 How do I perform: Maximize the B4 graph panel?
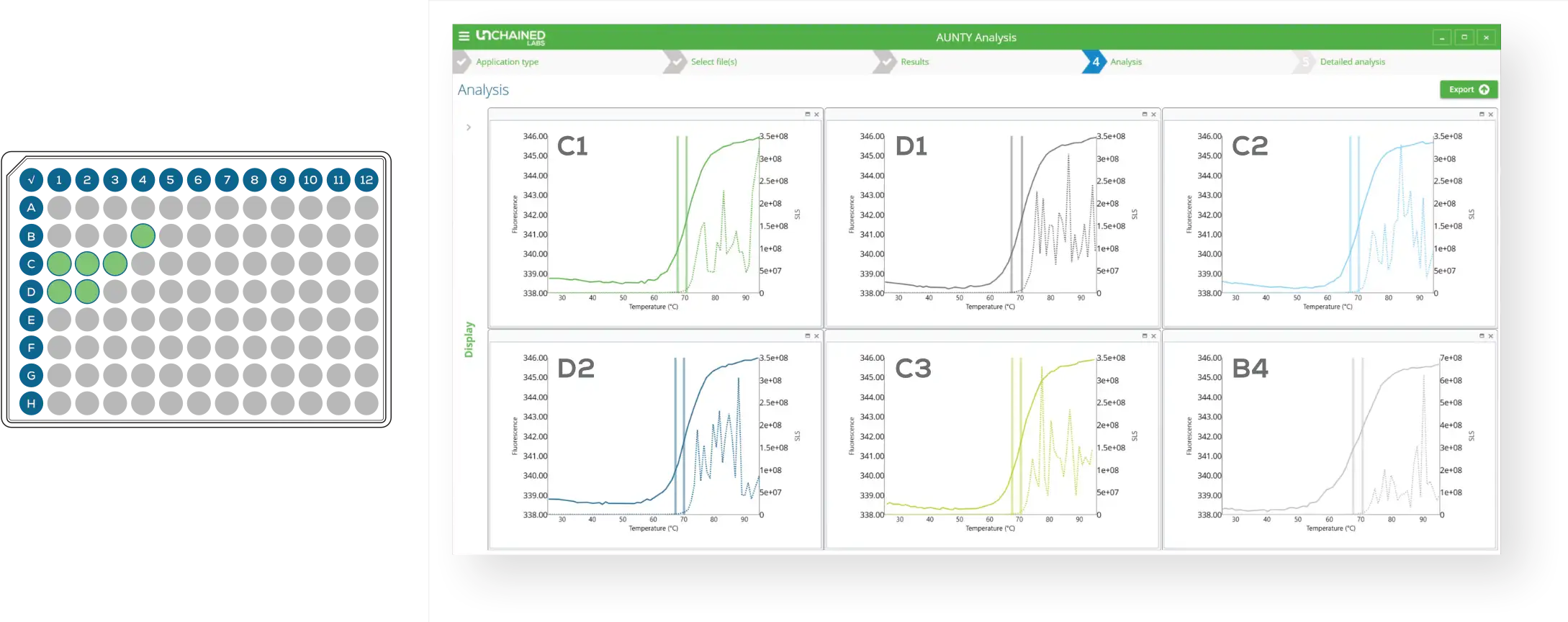pyautogui.click(x=1481, y=336)
